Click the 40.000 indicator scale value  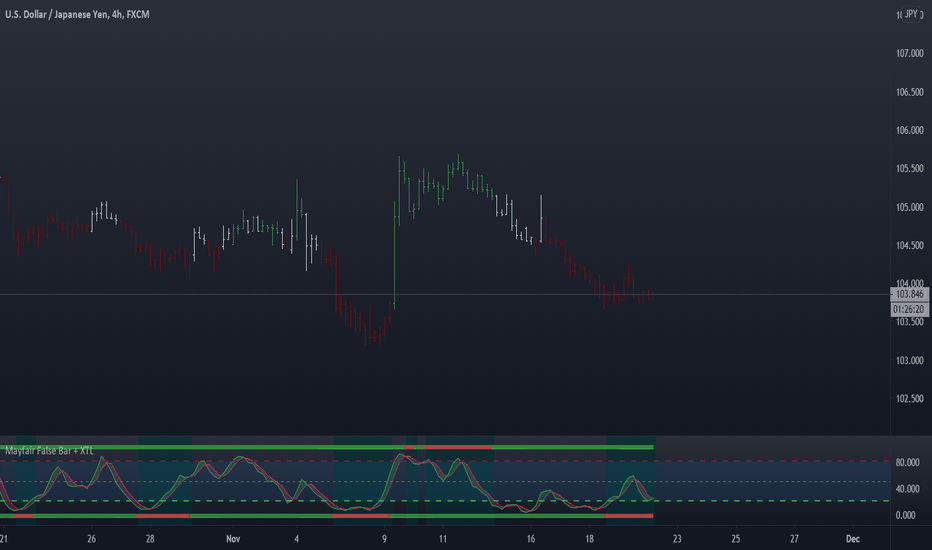tap(908, 489)
